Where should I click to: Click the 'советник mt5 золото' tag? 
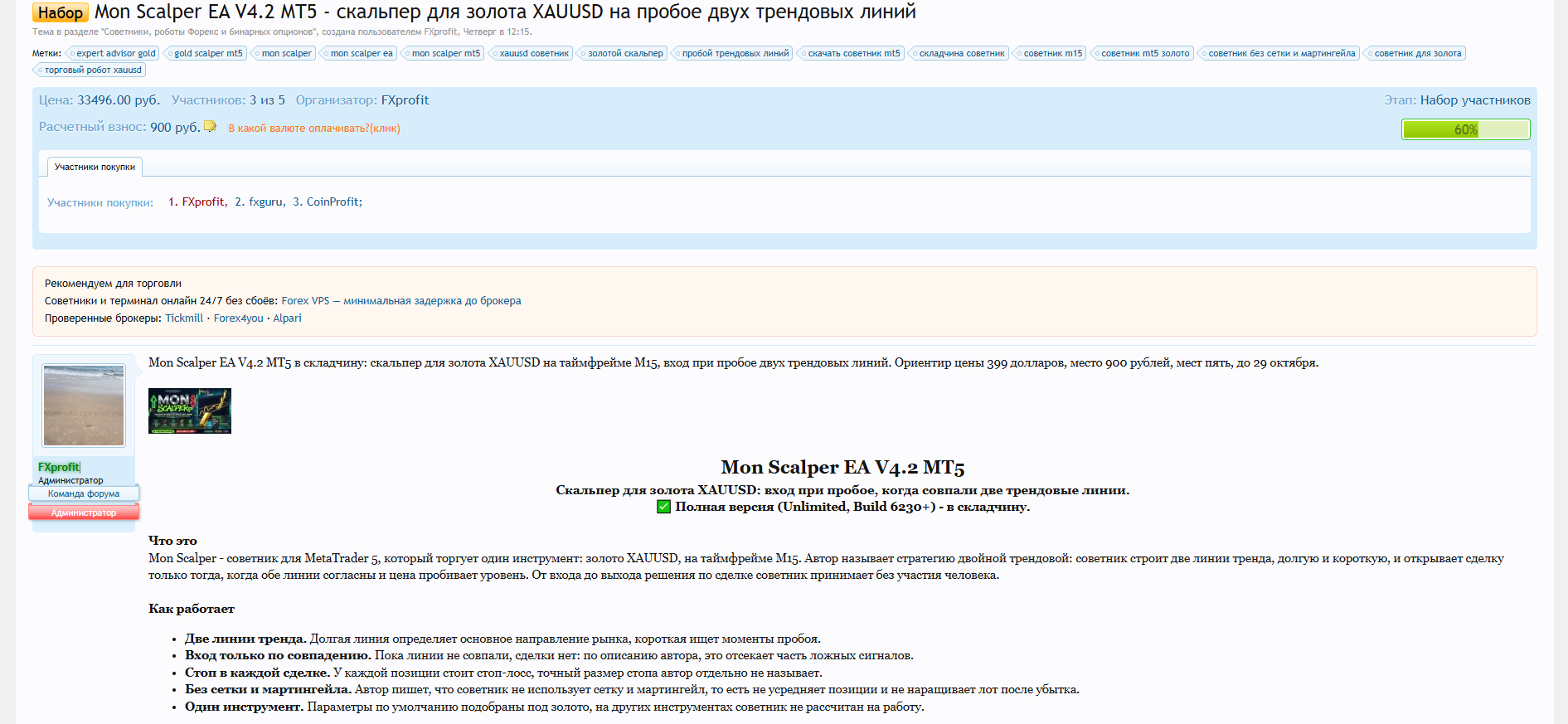1141,53
